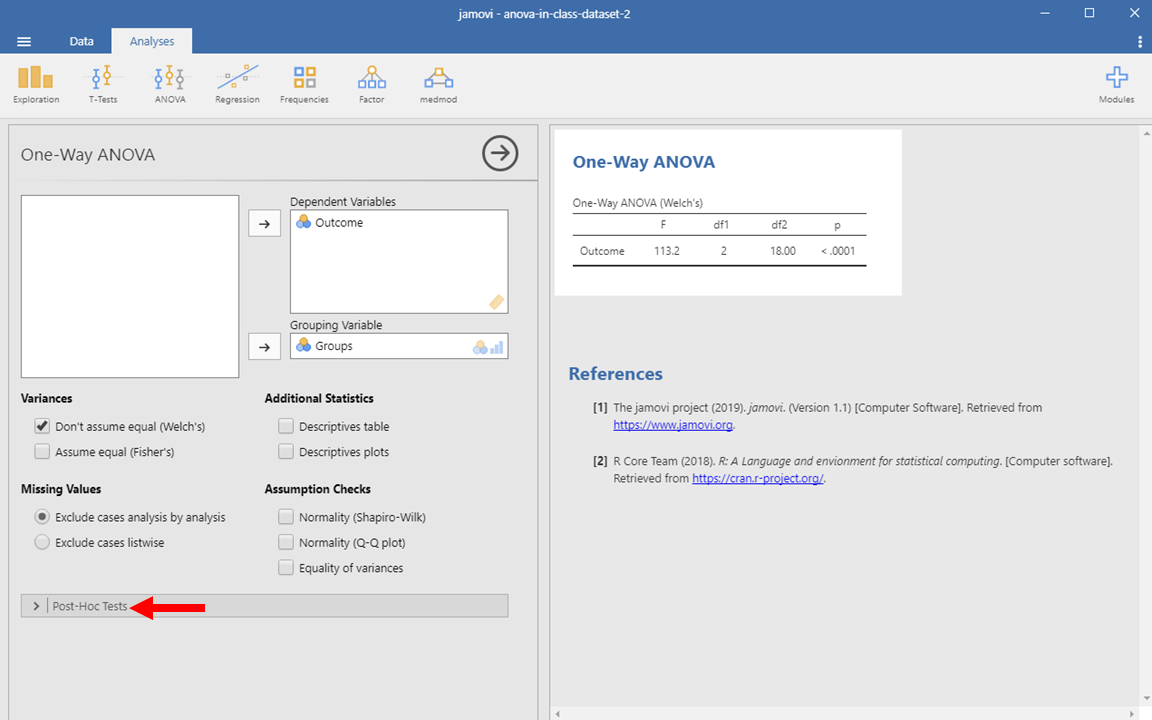Viewport: 1152px width, 720px height.
Task: Open the cran.r-project.org link
Action: coord(758,479)
